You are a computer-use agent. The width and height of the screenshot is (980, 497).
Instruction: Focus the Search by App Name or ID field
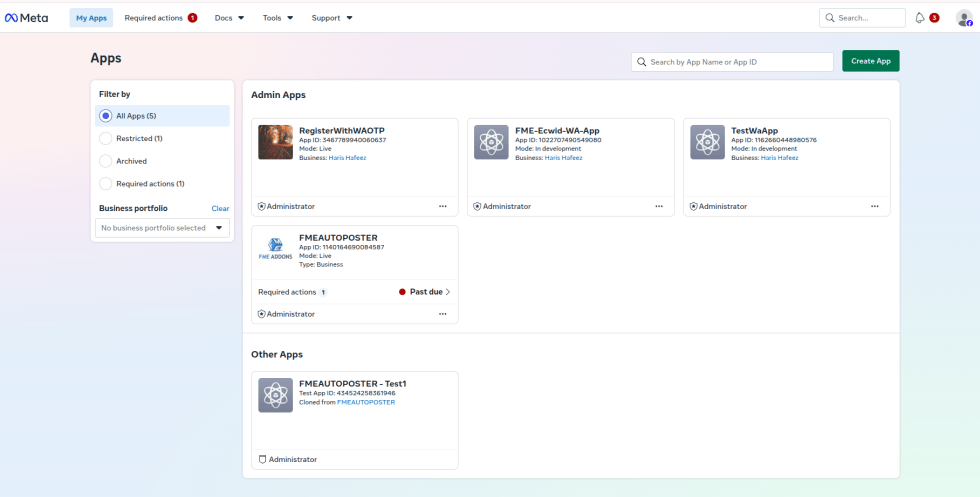coord(732,62)
